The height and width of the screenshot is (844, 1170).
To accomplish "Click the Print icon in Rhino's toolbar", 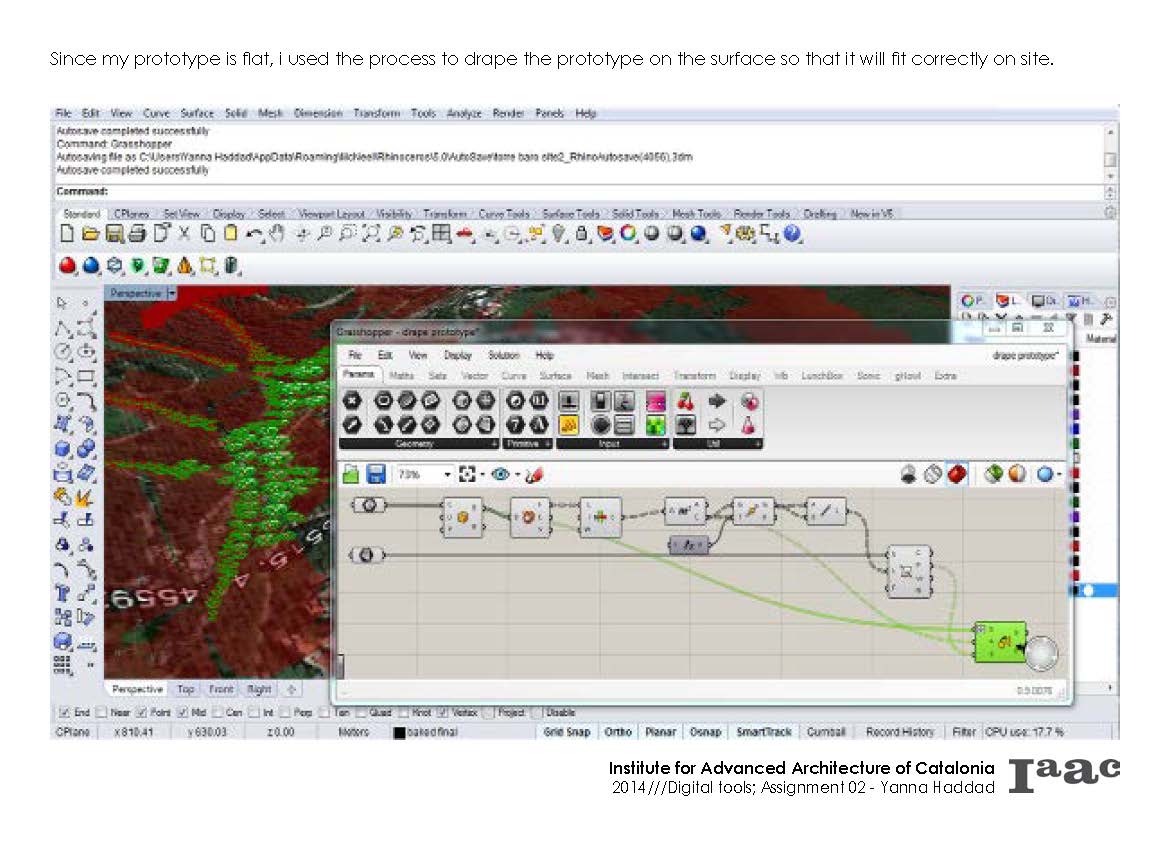I will [x=137, y=234].
